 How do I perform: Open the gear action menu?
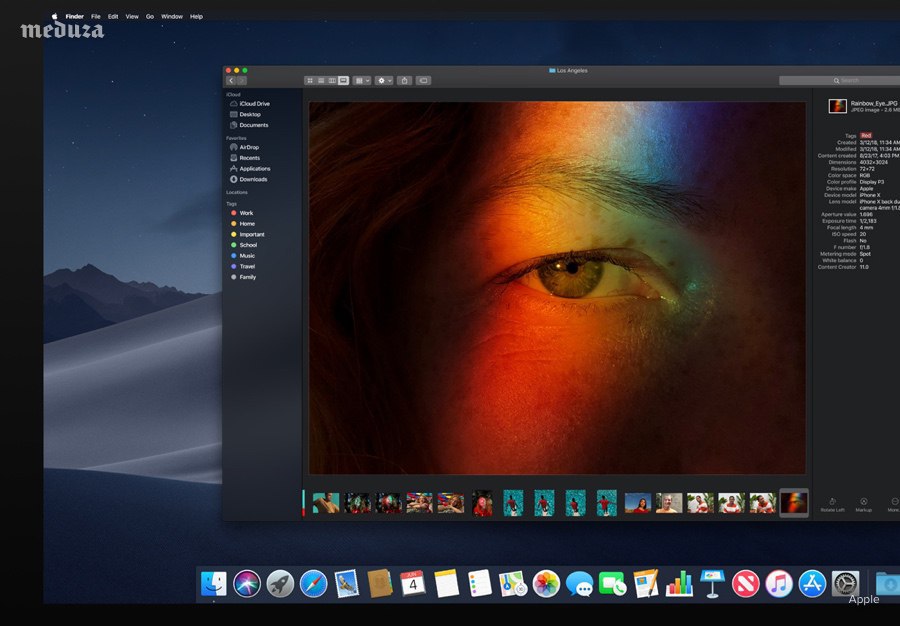click(x=384, y=81)
